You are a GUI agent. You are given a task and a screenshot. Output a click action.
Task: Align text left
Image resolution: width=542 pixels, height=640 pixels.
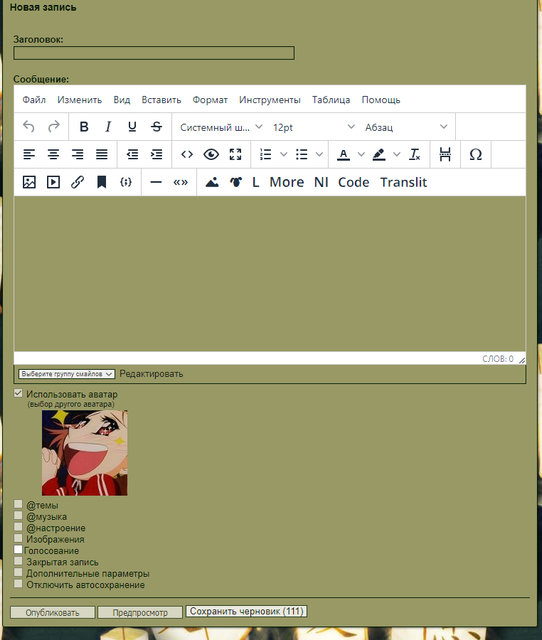(x=29, y=154)
